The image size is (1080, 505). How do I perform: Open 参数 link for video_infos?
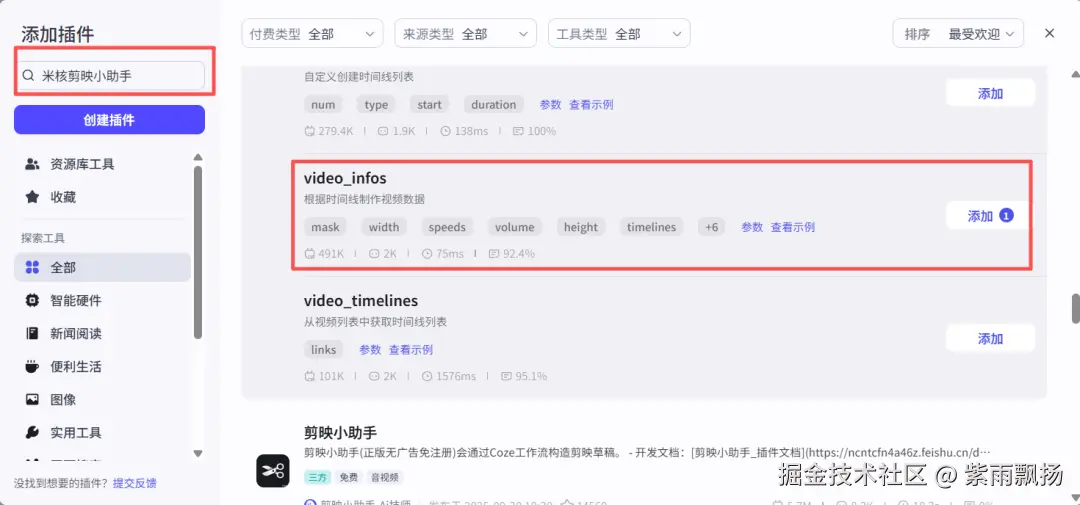[x=752, y=227]
